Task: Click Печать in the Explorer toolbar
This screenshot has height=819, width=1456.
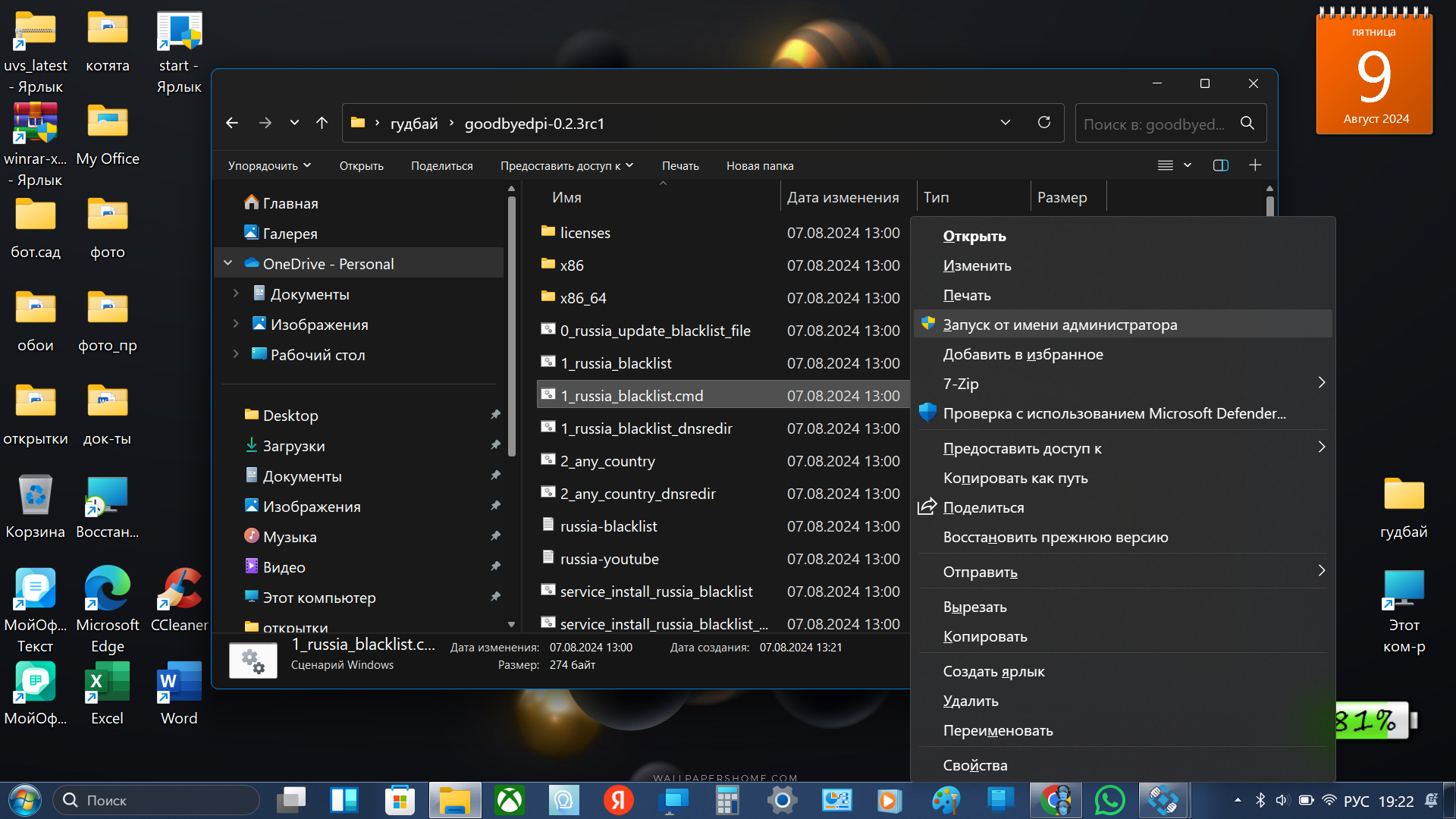Action: [680, 165]
